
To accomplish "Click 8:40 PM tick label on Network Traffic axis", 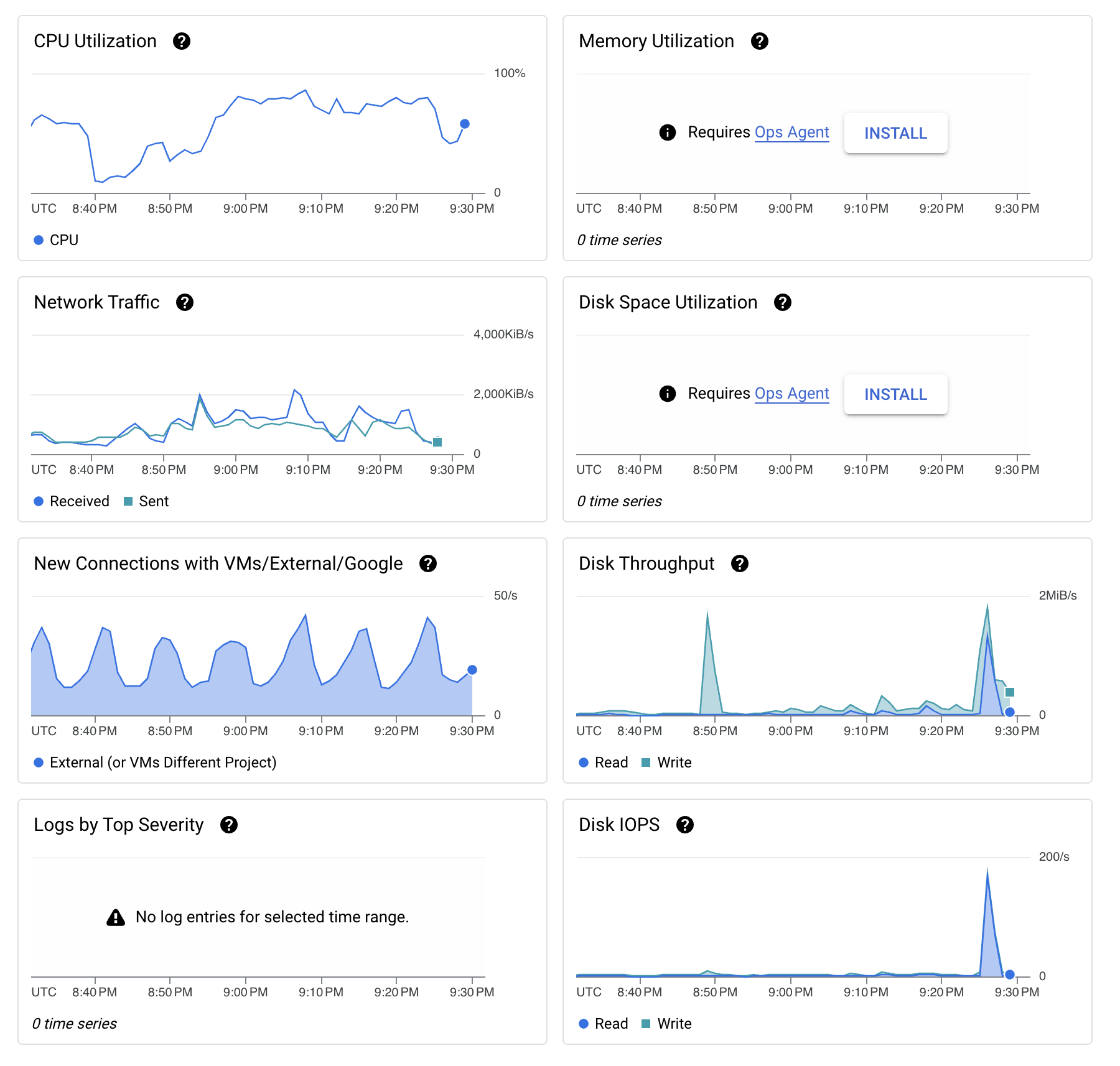I will point(91,470).
